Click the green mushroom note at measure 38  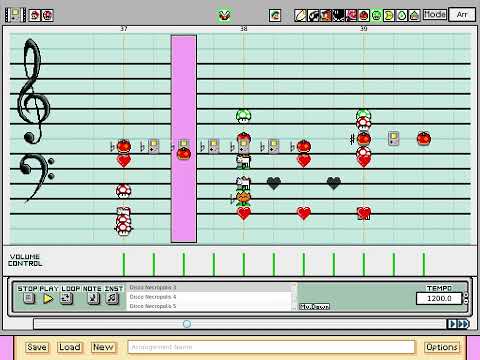244,116
